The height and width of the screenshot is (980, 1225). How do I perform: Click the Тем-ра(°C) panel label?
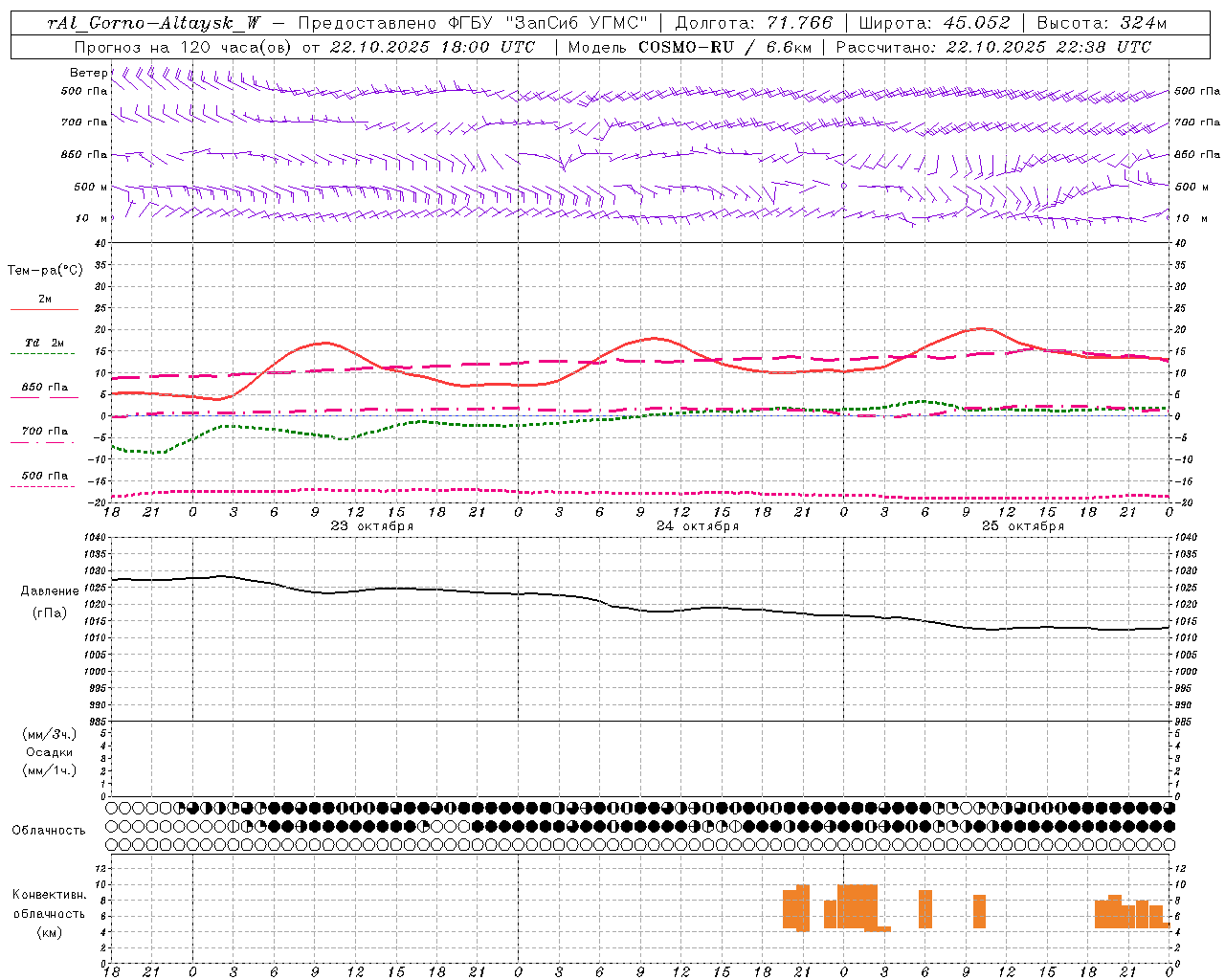(45, 271)
